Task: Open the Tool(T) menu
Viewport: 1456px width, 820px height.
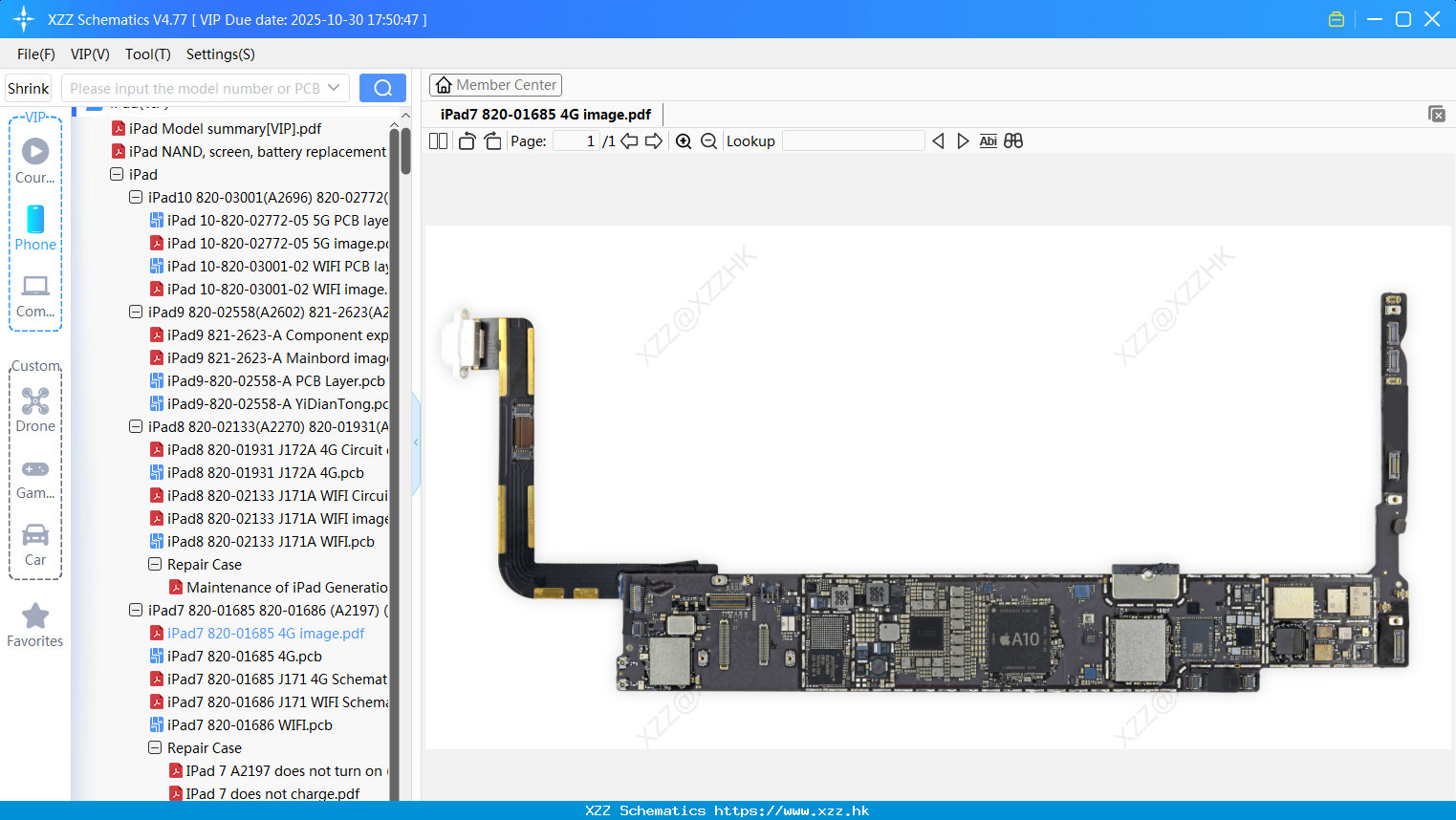Action: (148, 54)
